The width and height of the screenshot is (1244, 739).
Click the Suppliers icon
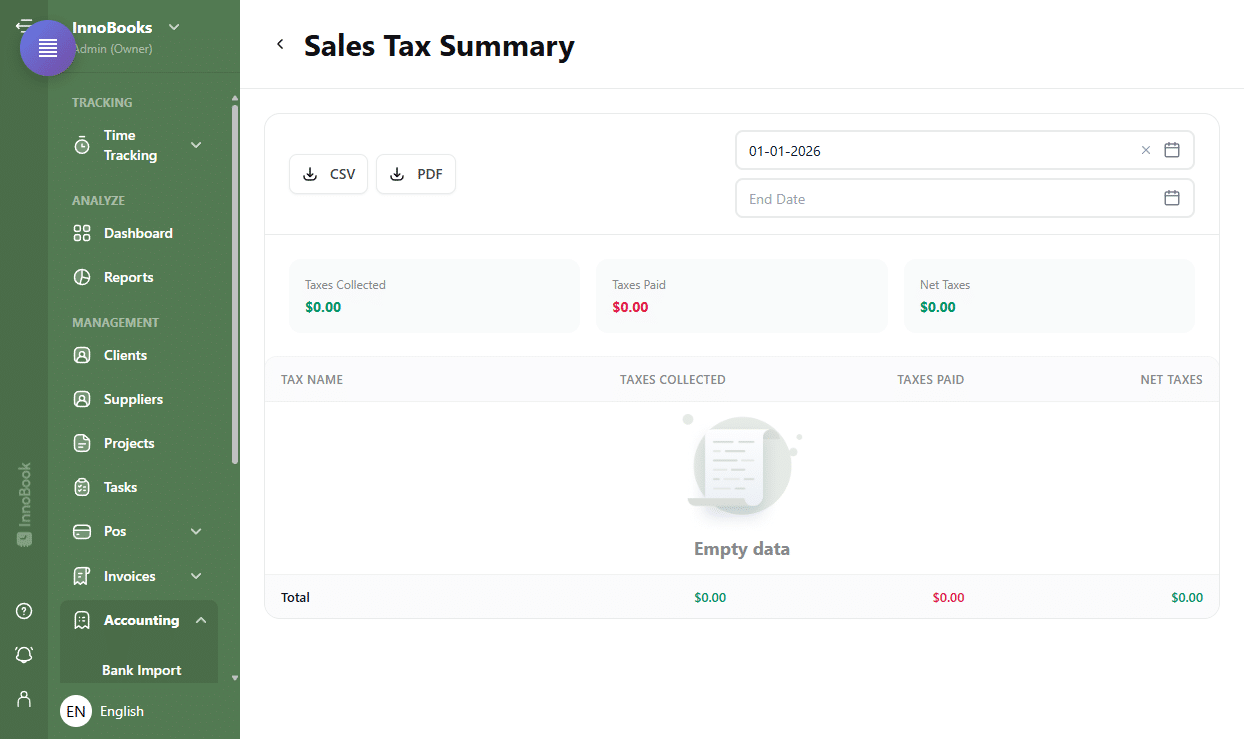[82, 399]
